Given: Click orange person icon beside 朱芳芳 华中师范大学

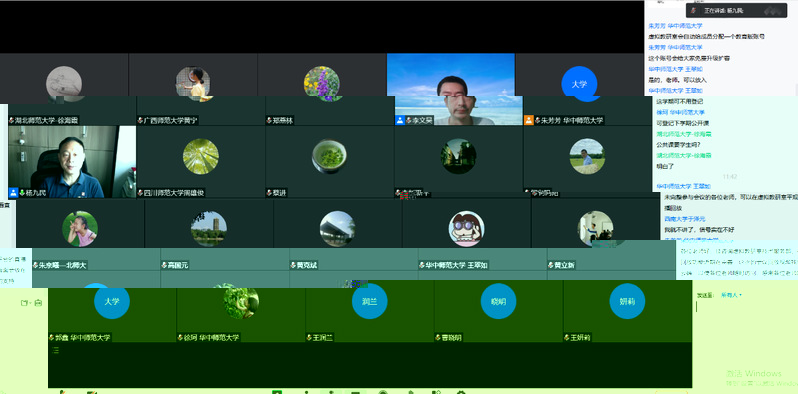Looking at the screenshot, I should 529,121.
